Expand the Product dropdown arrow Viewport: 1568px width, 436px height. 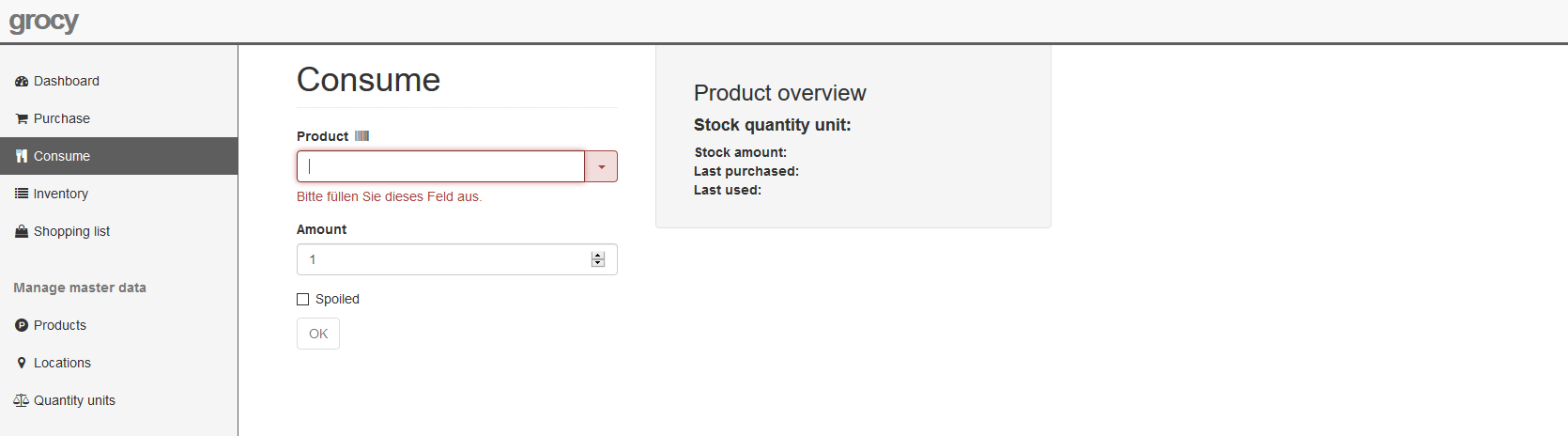[x=601, y=166]
